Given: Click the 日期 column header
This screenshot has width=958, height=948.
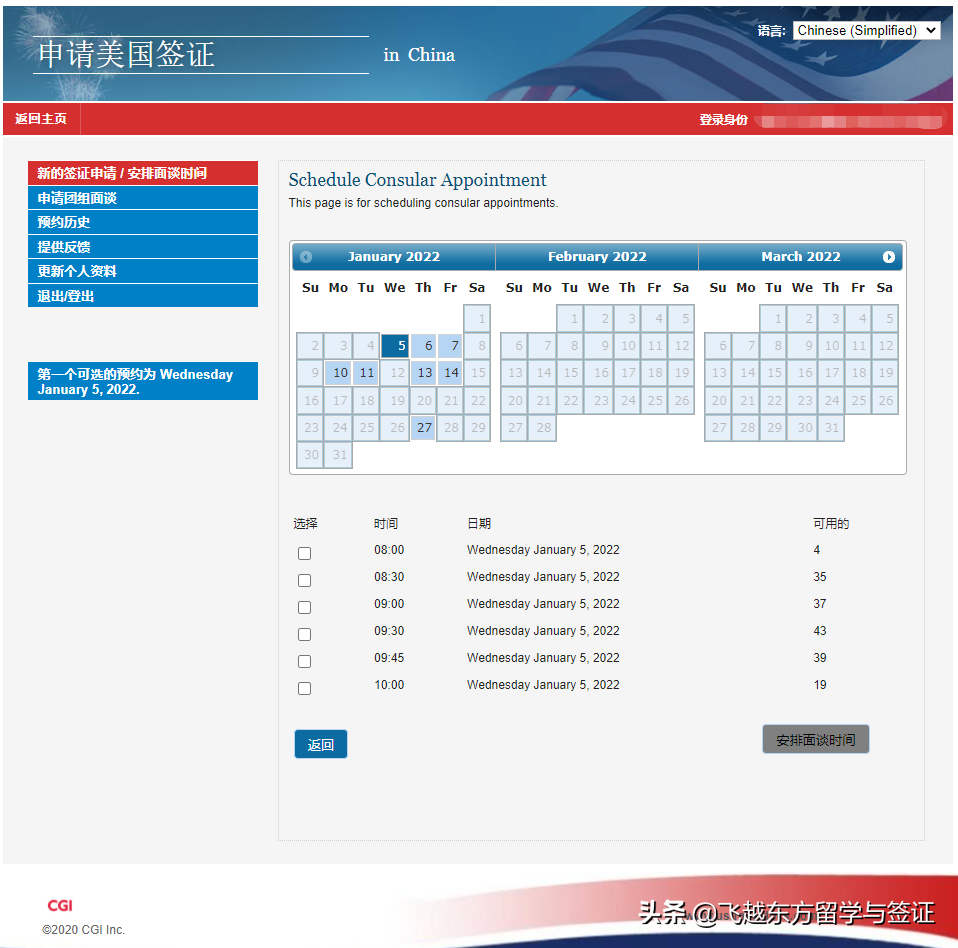Looking at the screenshot, I should 479,523.
